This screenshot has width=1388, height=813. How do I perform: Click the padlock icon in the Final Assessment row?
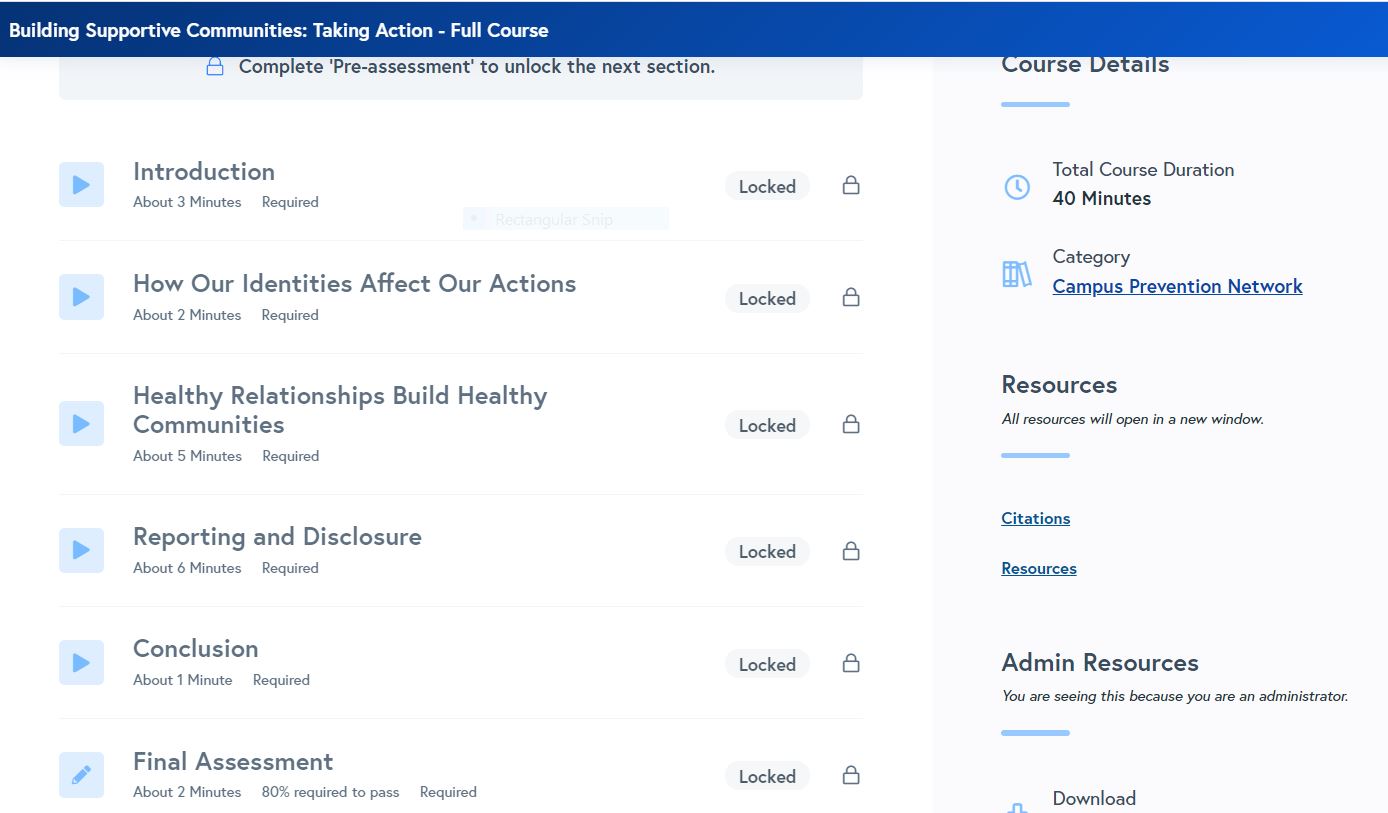[851, 775]
